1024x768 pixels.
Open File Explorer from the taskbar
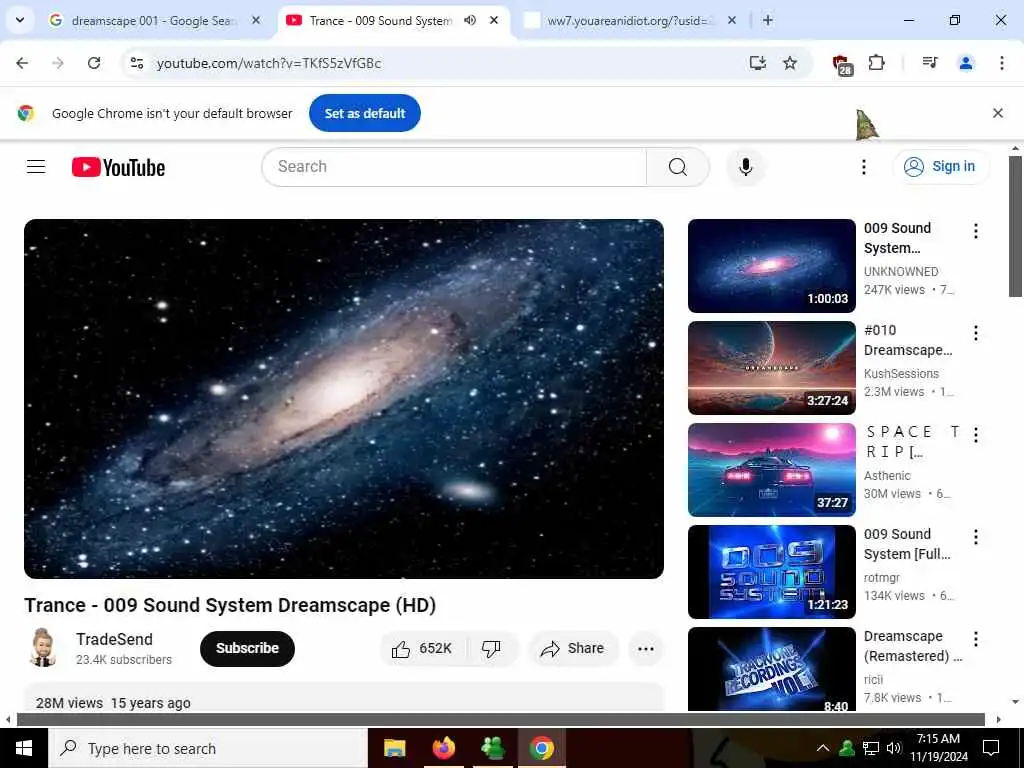click(x=394, y=748)
